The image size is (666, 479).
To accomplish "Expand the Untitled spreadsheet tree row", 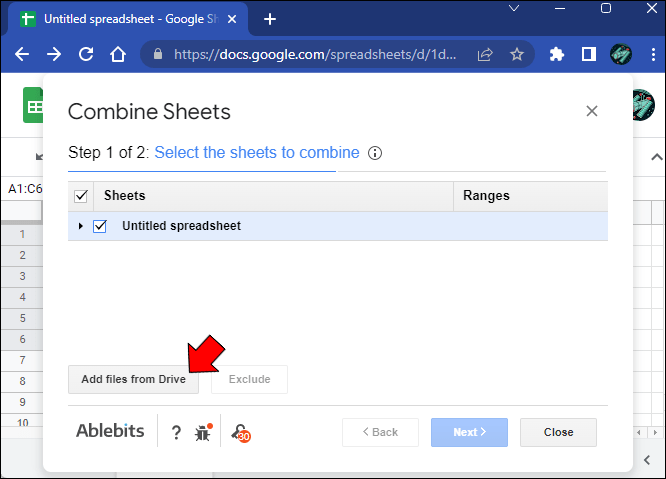I will [81, 226].
